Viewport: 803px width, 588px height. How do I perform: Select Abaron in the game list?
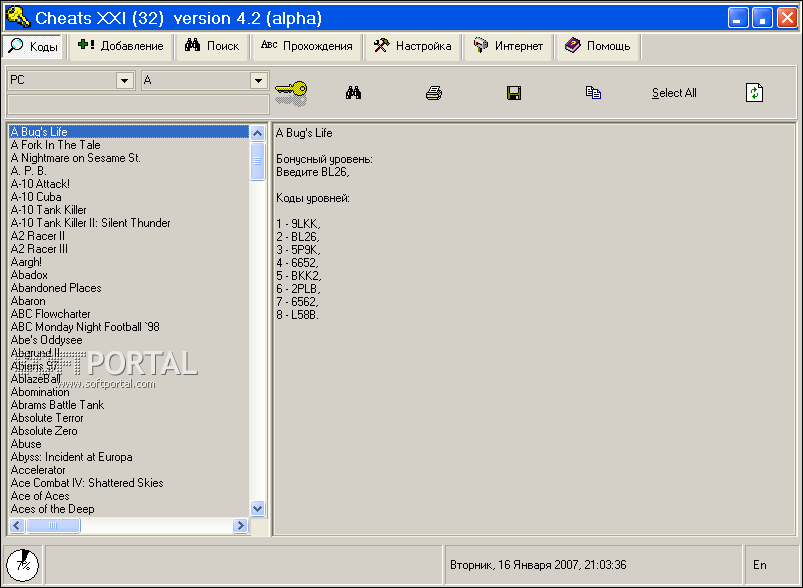point(129,301)
